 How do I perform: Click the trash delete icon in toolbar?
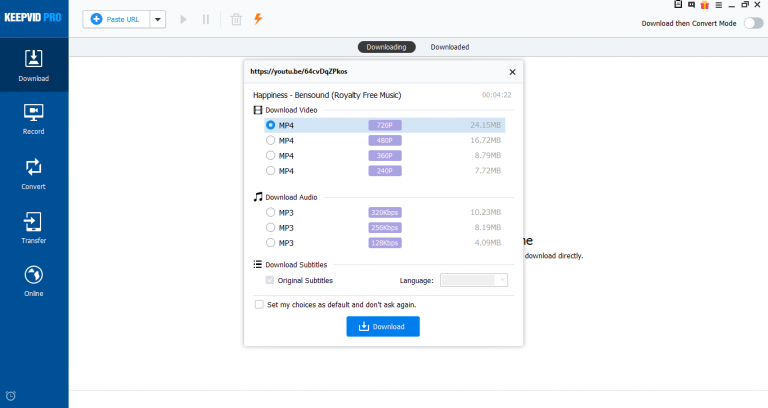[x=236, y=19]
